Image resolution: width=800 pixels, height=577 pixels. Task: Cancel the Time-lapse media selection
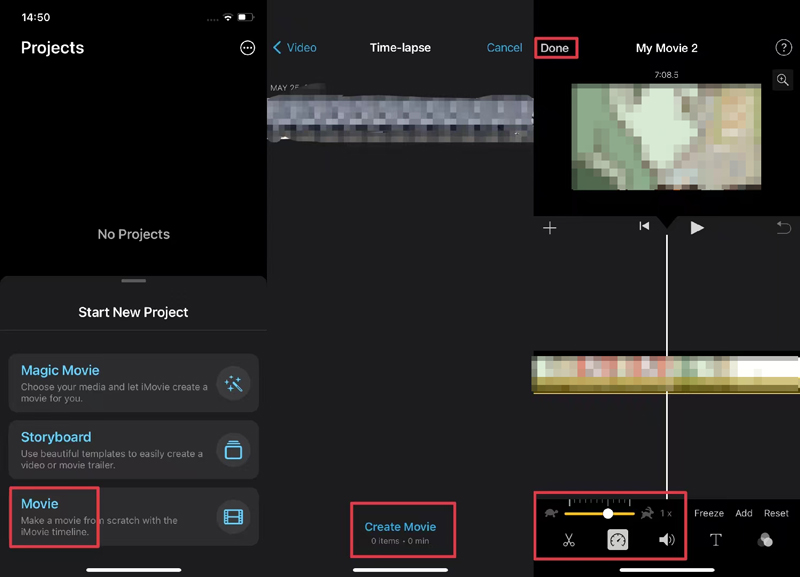(x=504, y=48)
